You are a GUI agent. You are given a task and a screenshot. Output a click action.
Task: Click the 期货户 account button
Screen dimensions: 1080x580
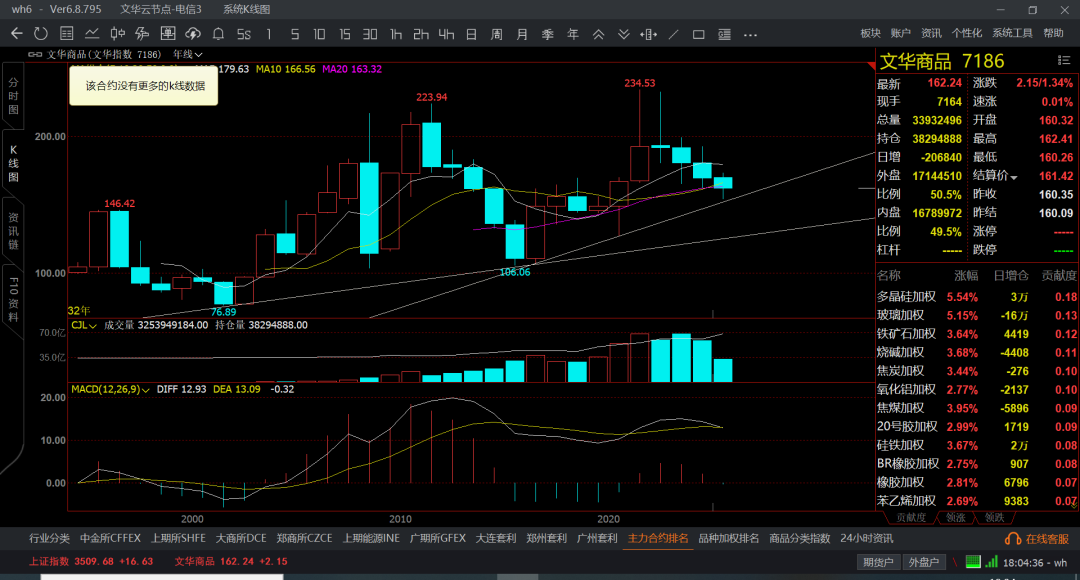(878, 562)
